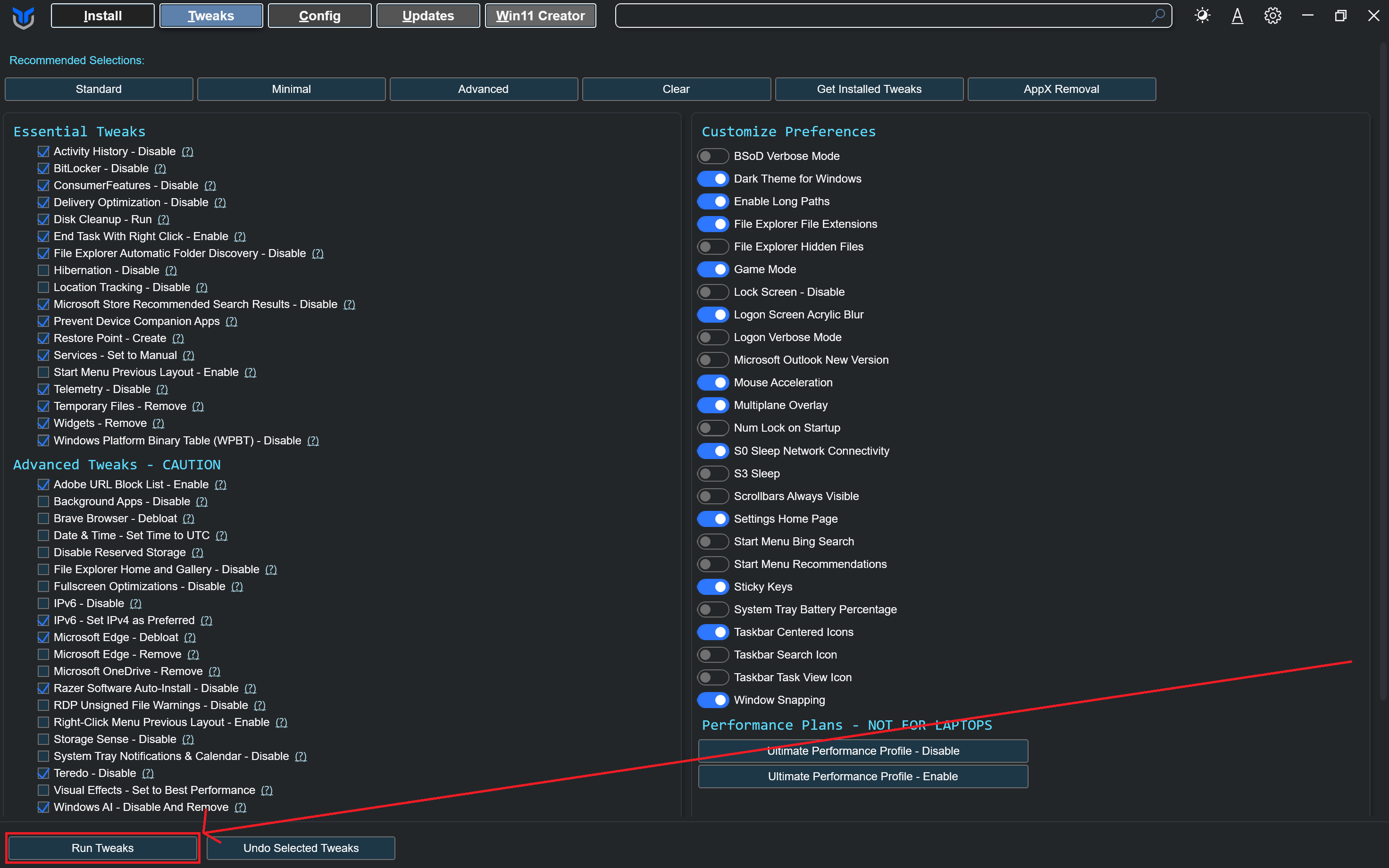The width and height of the screenshot is (1389, 868).
Task: Toggle the light/dark theme sun icon
Action: tap(1203, 16)
